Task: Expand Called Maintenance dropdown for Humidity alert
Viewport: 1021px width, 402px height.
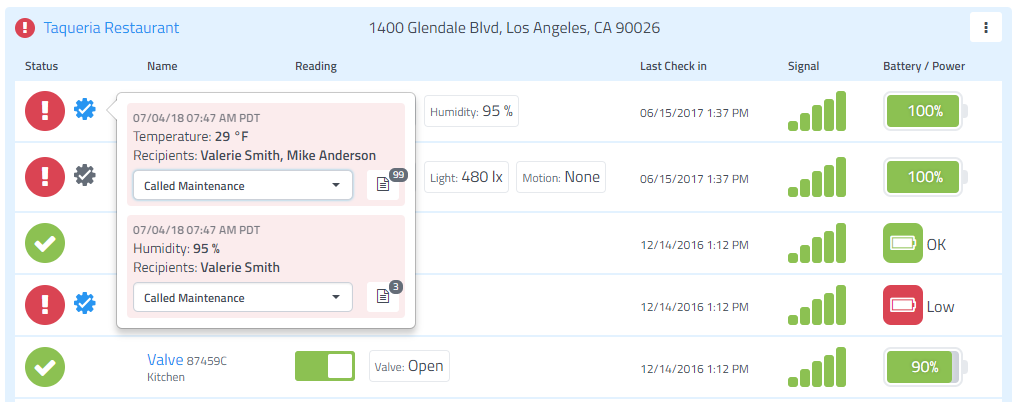Action: pos(243,297)
